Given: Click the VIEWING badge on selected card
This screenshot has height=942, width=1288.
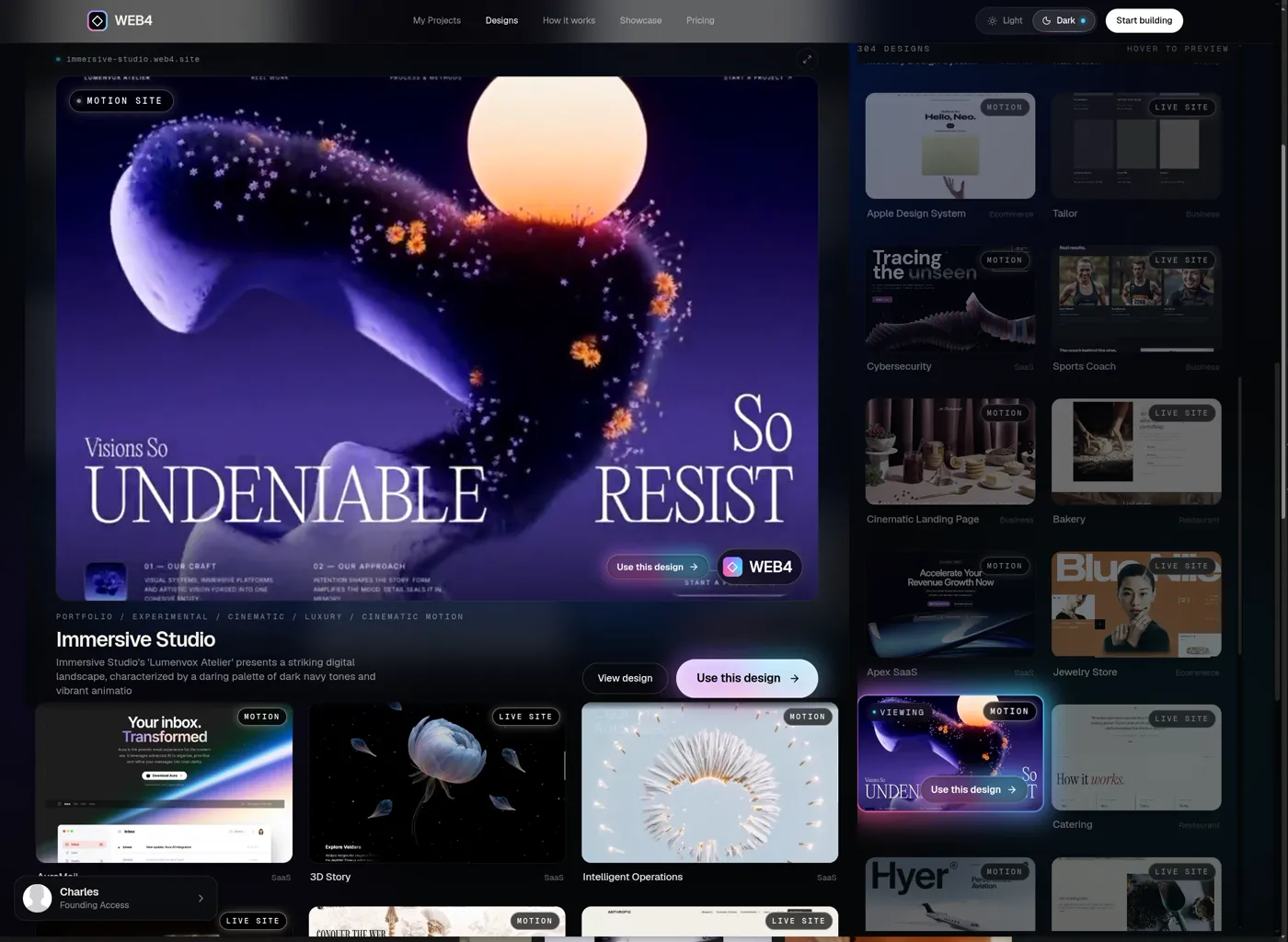Looking at the screenshot, I should point(897,712).
